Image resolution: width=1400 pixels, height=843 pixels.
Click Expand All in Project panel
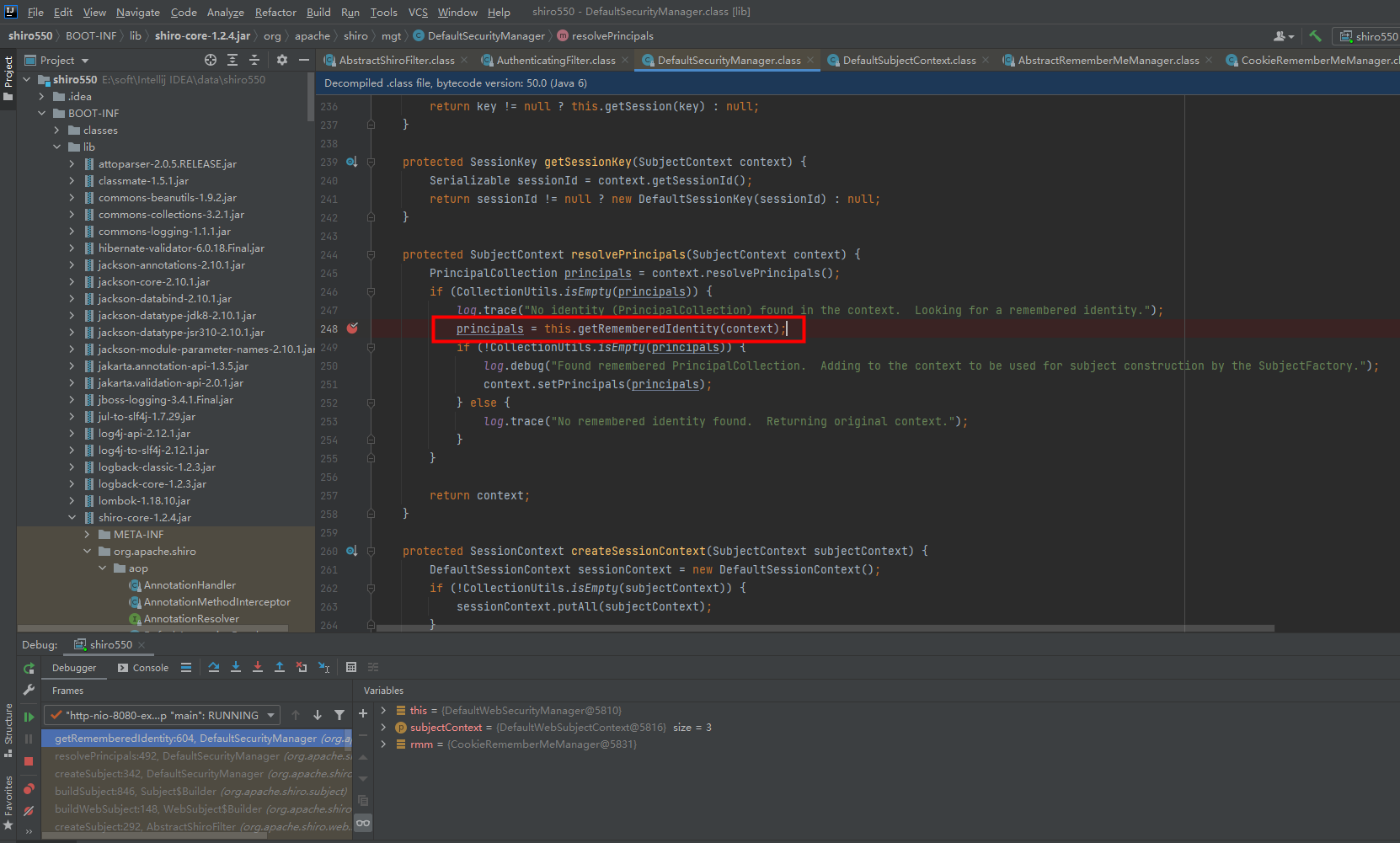click(x=232, y=60)
